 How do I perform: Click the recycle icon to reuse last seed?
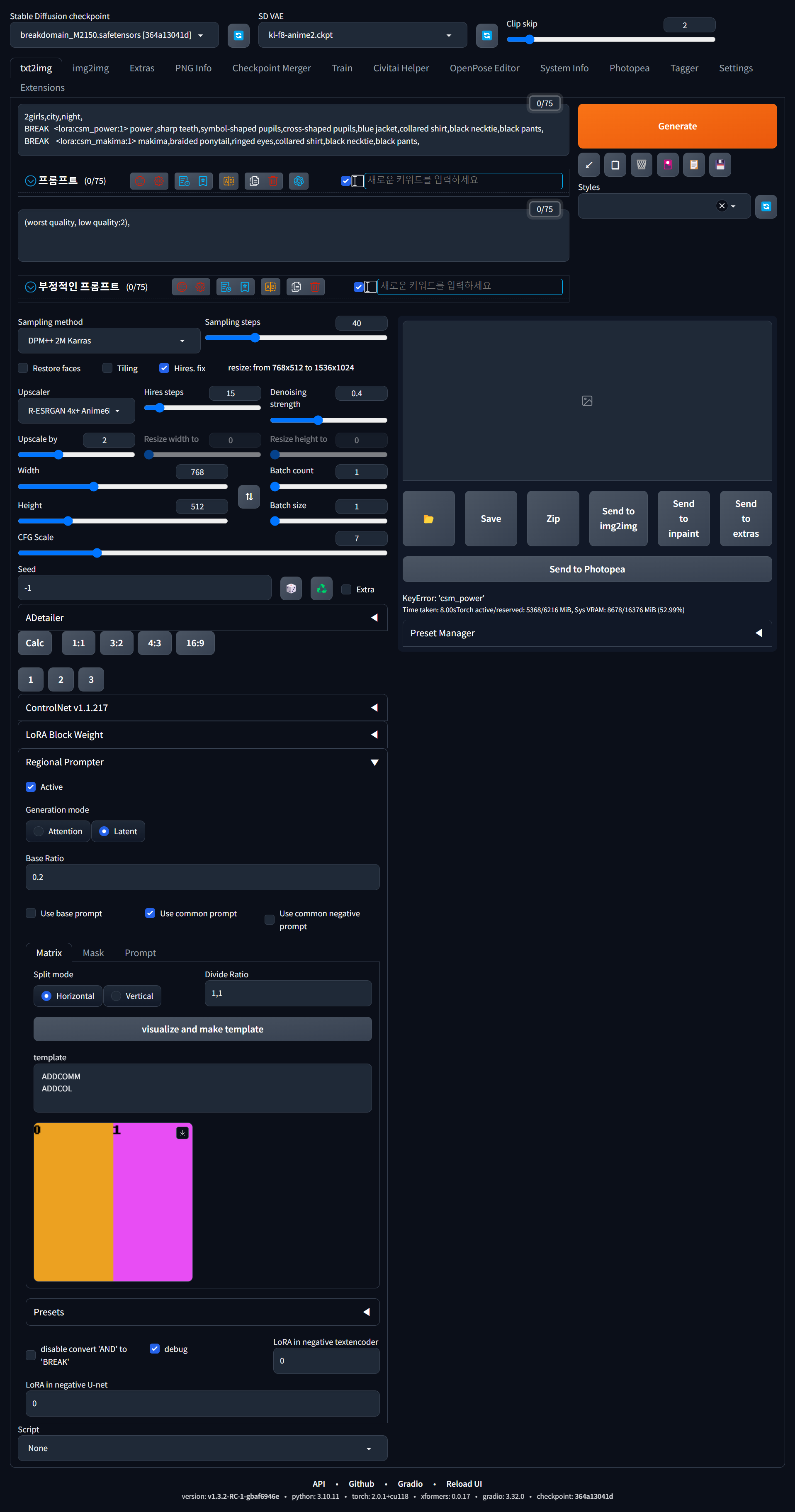pos(321,588)
